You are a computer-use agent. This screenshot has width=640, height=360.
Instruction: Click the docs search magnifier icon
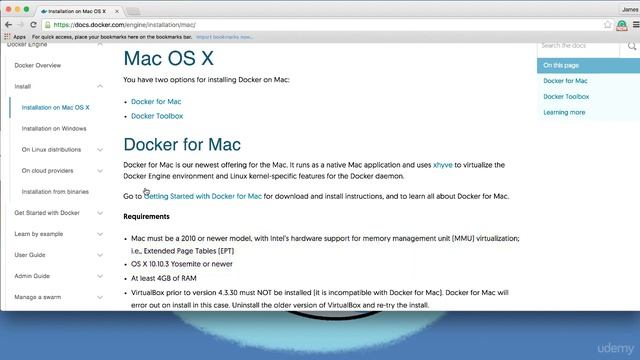tap(632, 46)
